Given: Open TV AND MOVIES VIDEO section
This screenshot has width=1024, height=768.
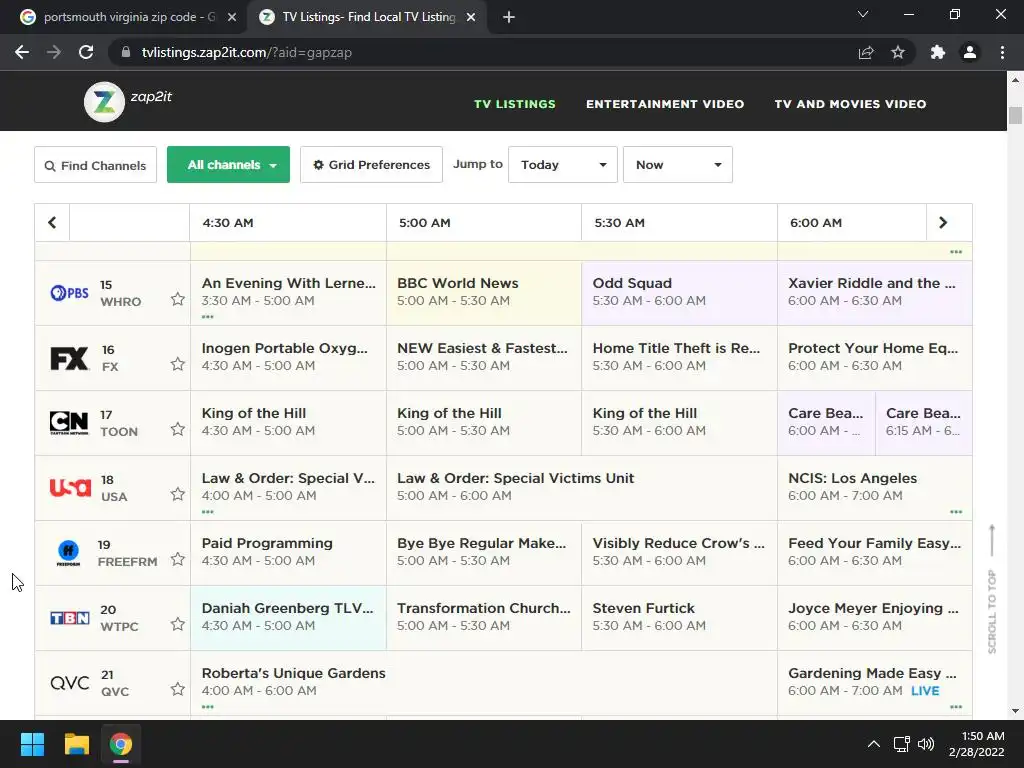Looking at the screenshot, I should coord(850,104).
